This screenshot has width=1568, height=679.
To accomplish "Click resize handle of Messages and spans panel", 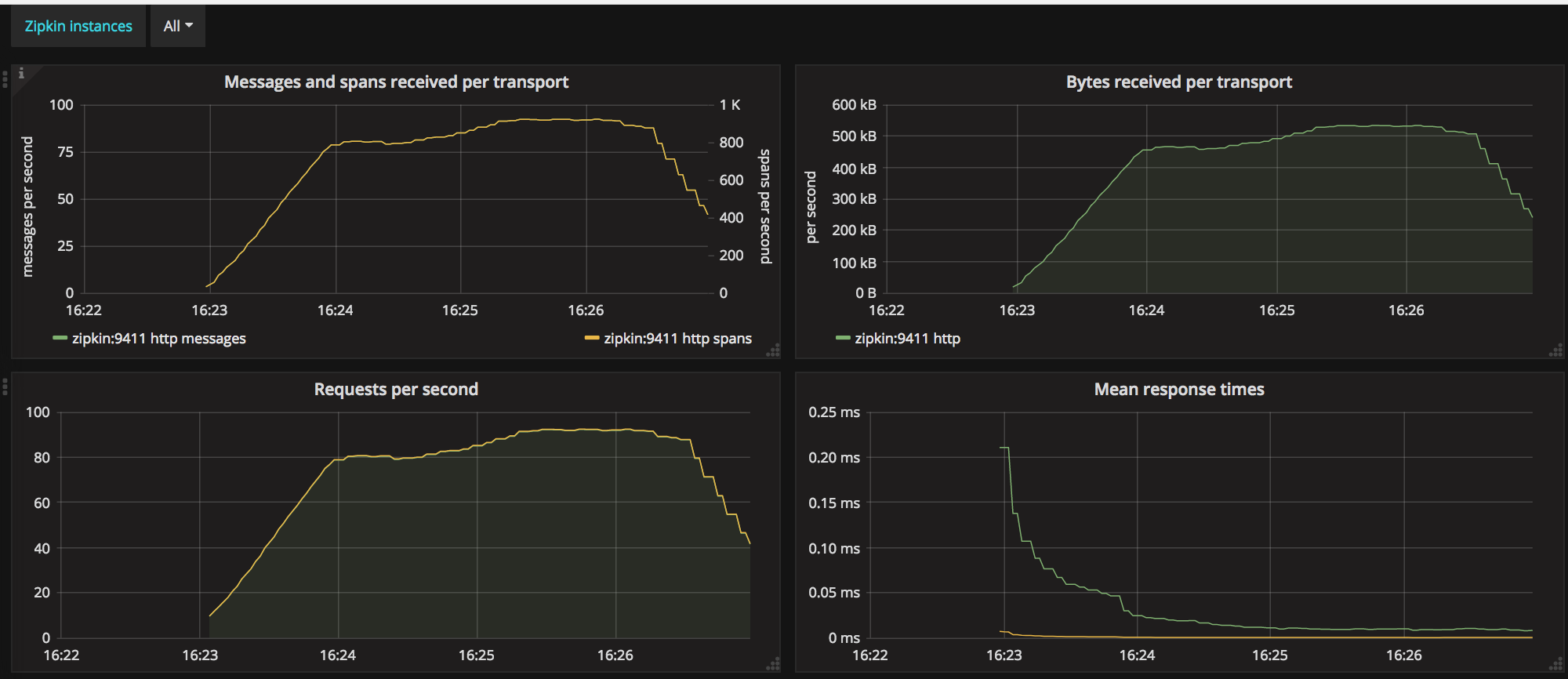I will click(x=773, y=350).
